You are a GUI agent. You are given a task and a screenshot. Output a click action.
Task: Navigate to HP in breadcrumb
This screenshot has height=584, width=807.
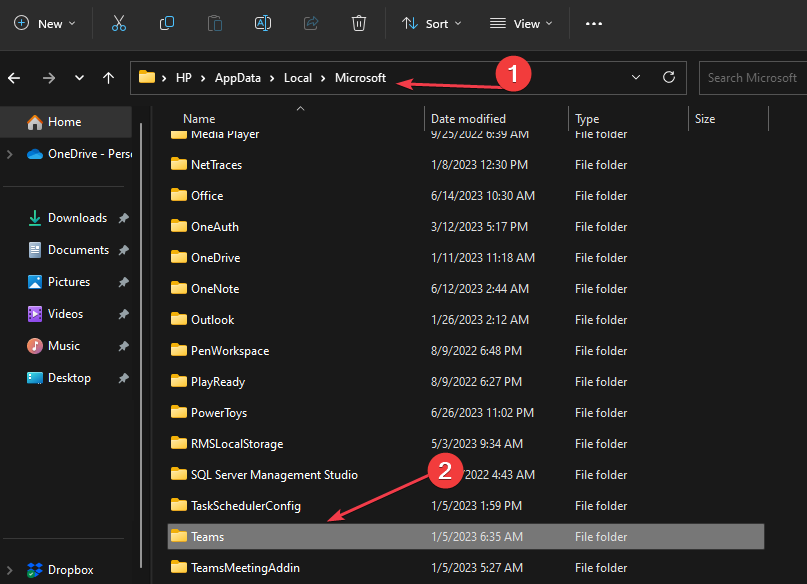184,78
